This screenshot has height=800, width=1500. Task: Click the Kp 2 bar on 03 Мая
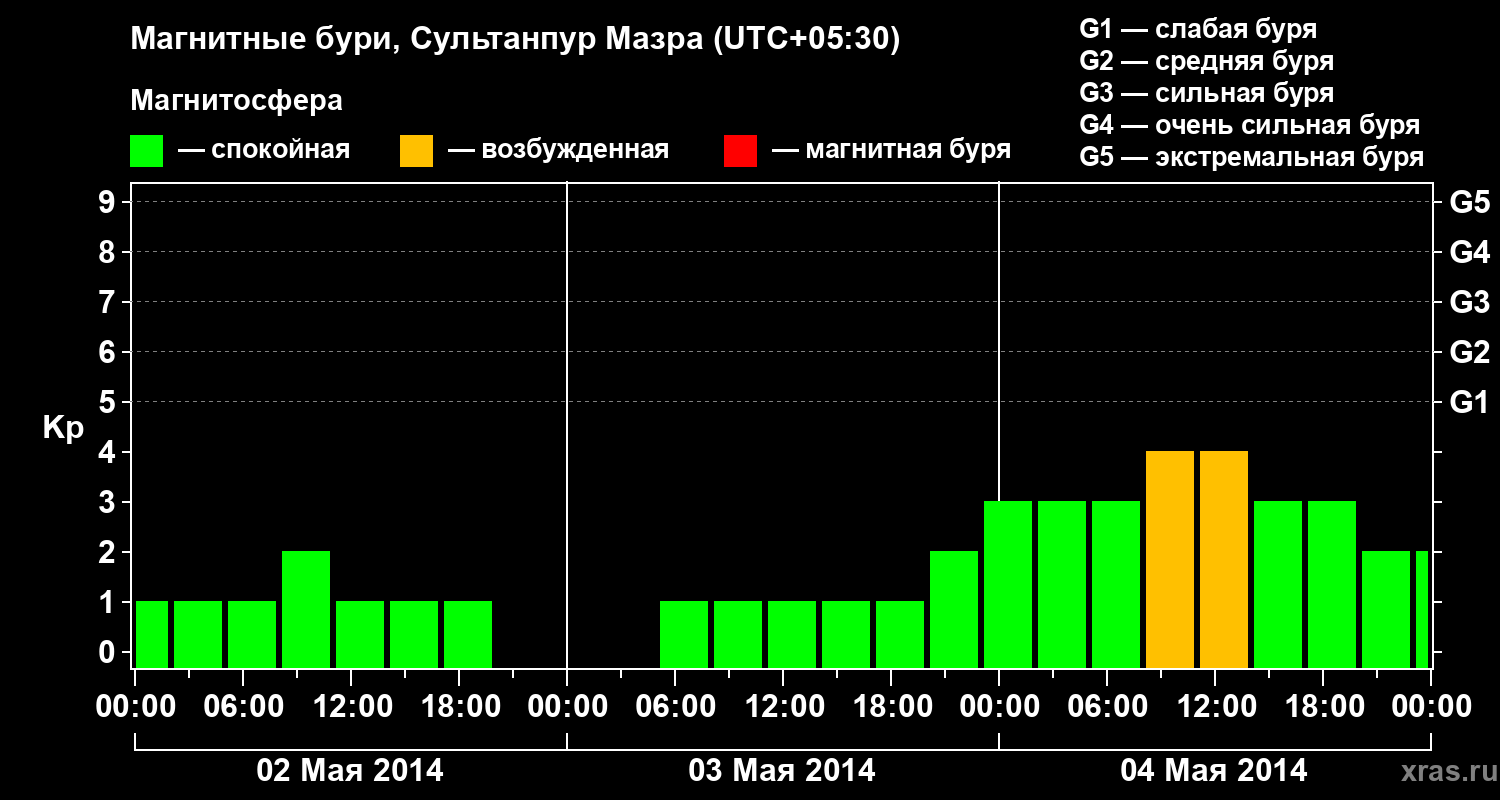(954, 609)
